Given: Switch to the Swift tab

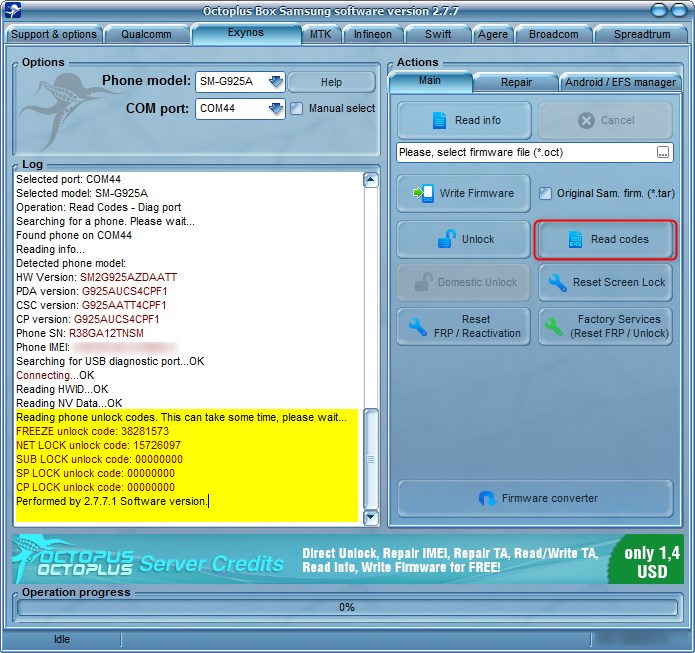Looking at the screenshot, I should (x=437, y=34).
